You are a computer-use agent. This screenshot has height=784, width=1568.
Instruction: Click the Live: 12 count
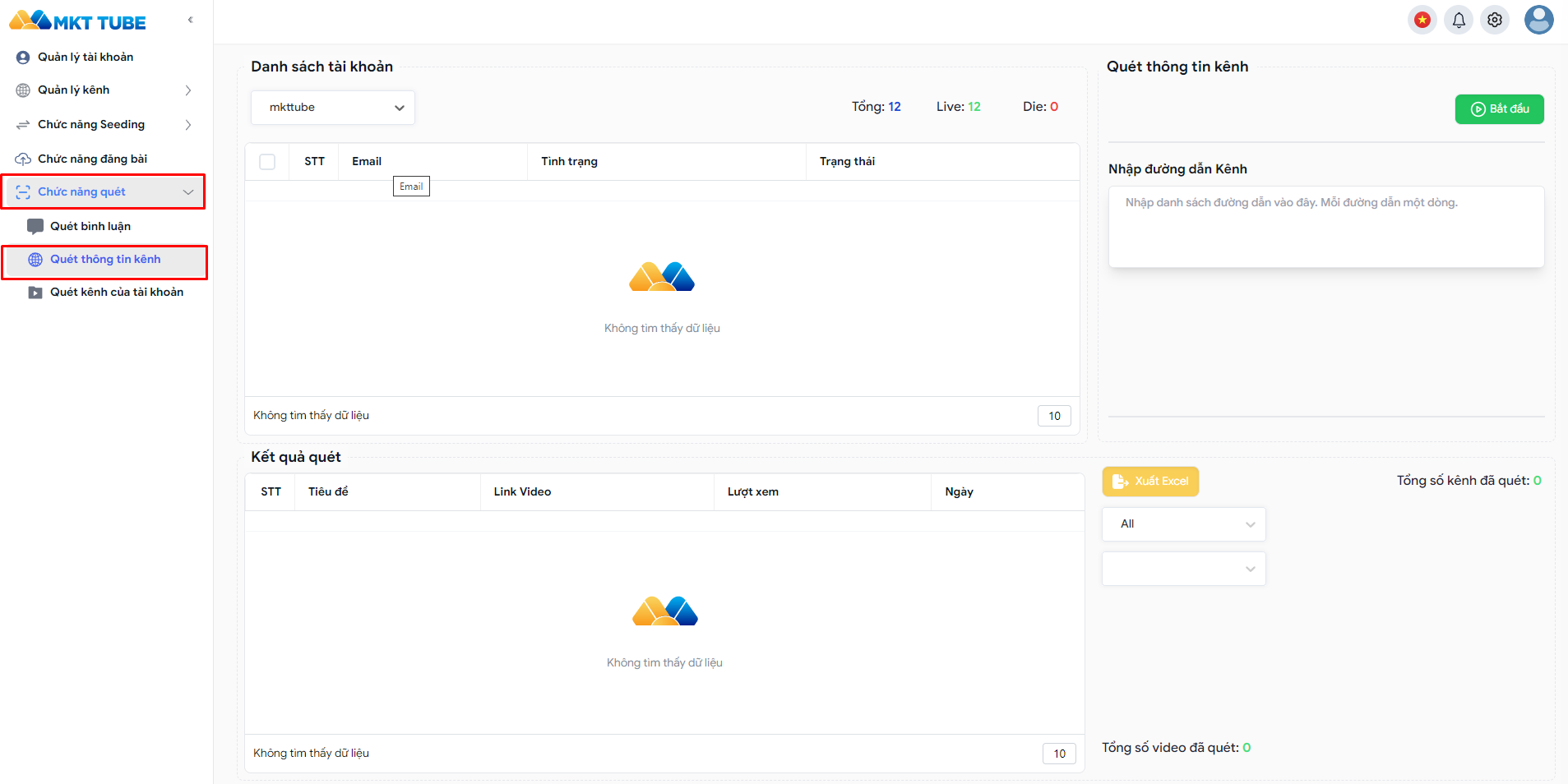(959, 107)
